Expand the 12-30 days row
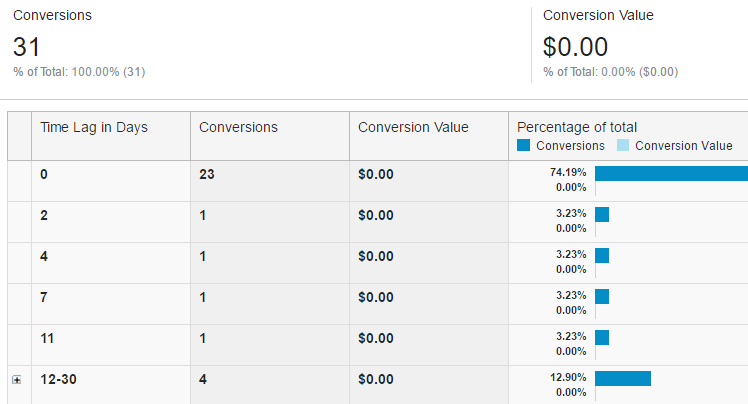Image resolution: width=748 pixels, height=404 pixels. click(x=16, y=380)
